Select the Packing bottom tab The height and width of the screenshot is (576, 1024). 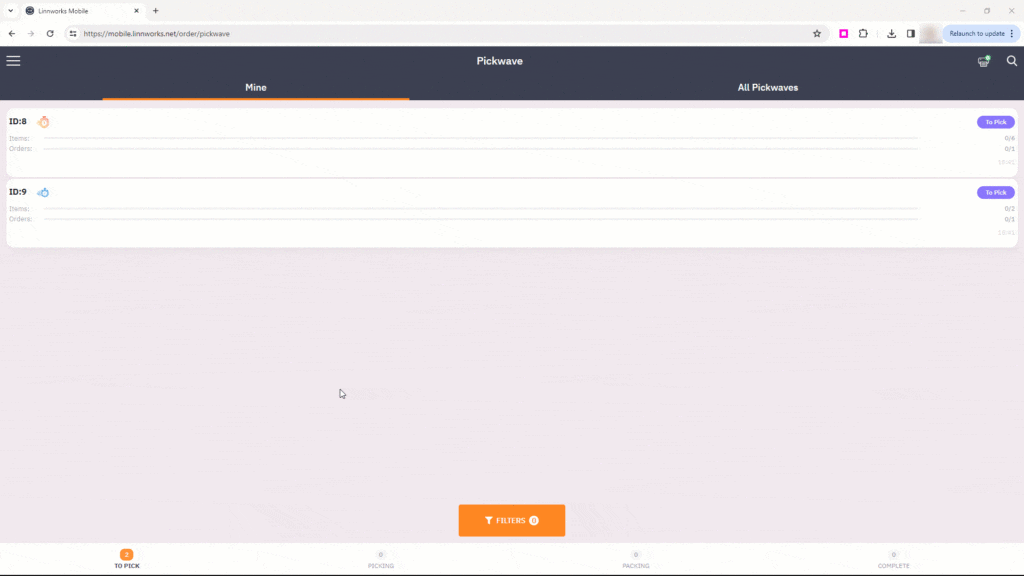tap(636, 559)
